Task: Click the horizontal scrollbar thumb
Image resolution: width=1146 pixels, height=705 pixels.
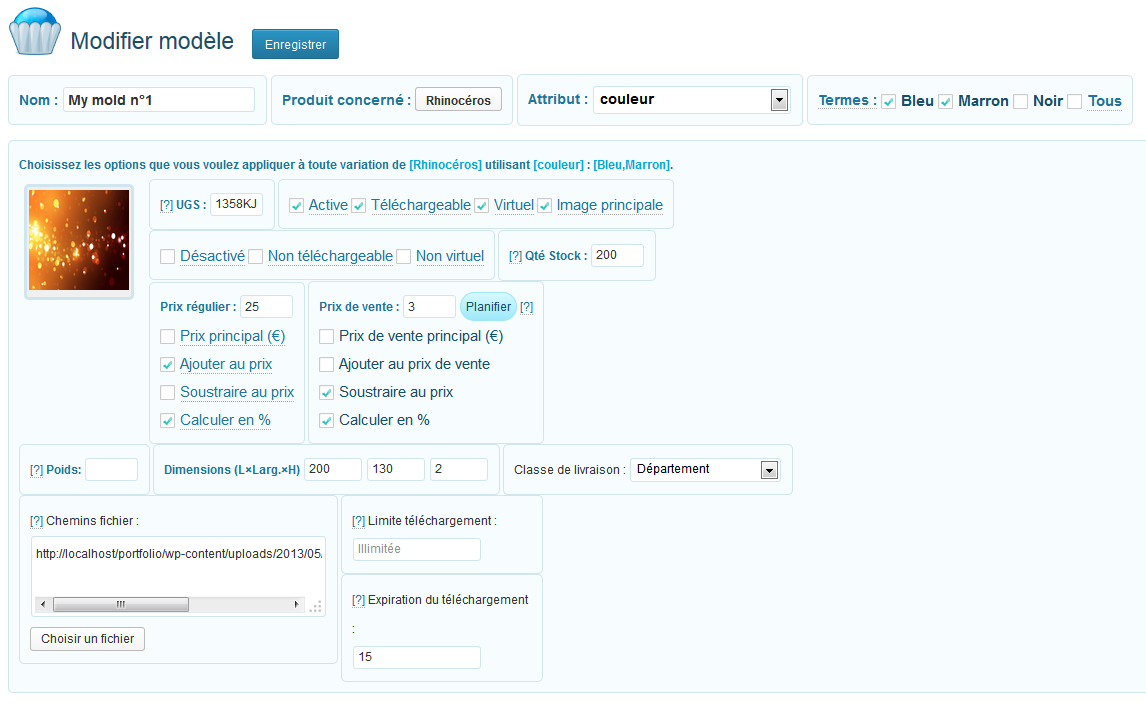Action: [x=121, y=605]
